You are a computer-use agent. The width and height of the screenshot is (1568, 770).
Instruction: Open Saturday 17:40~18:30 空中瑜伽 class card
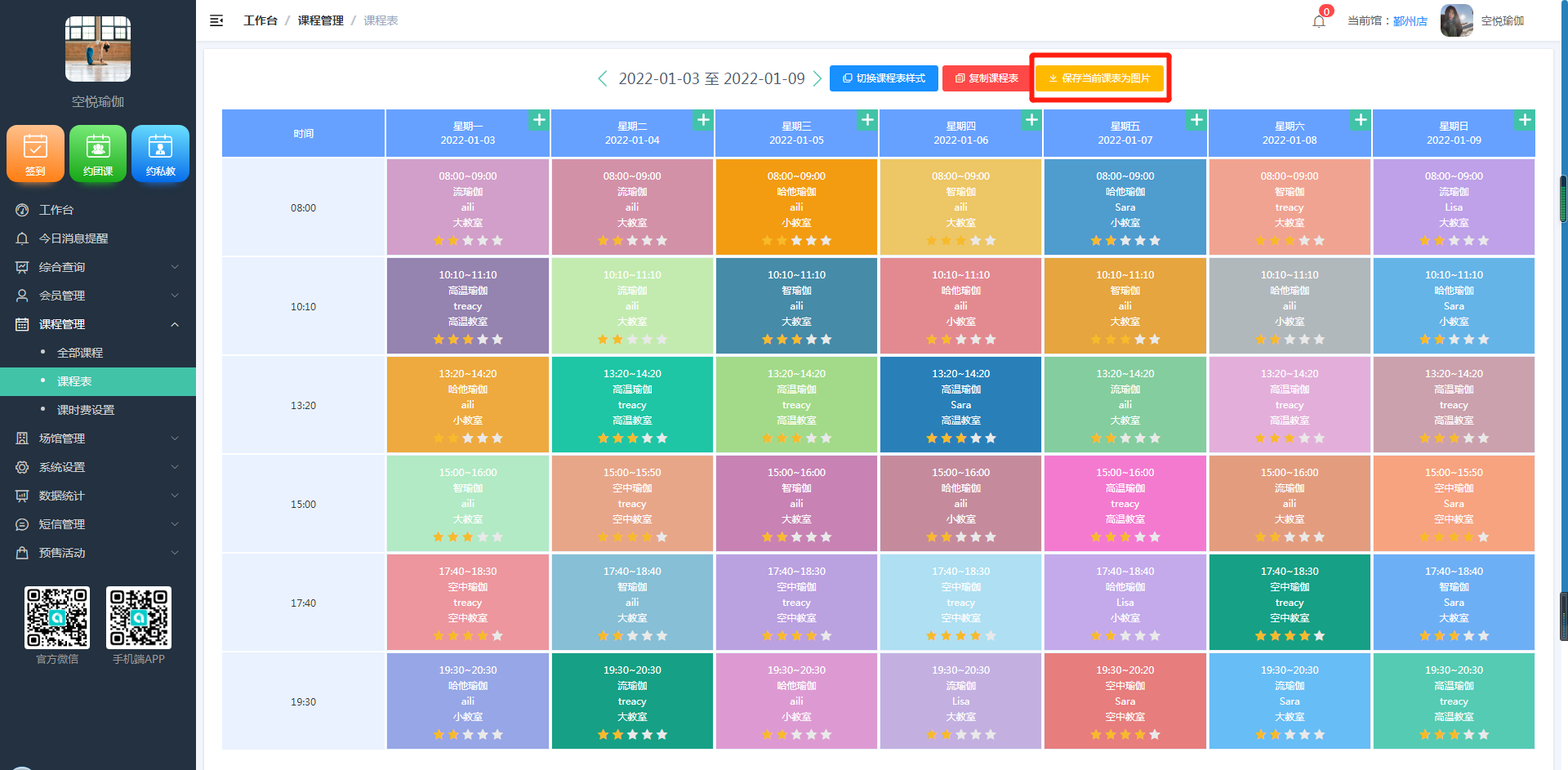1290,603
